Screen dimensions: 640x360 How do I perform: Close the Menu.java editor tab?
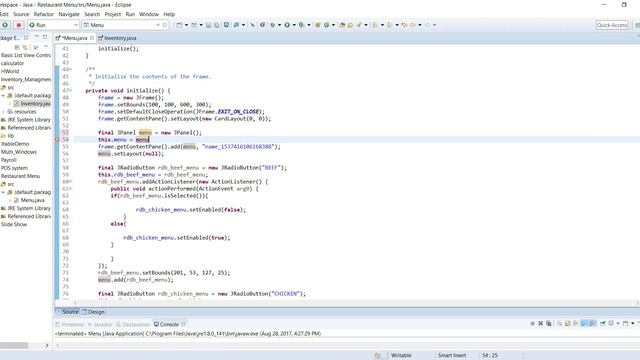point(92,38)
